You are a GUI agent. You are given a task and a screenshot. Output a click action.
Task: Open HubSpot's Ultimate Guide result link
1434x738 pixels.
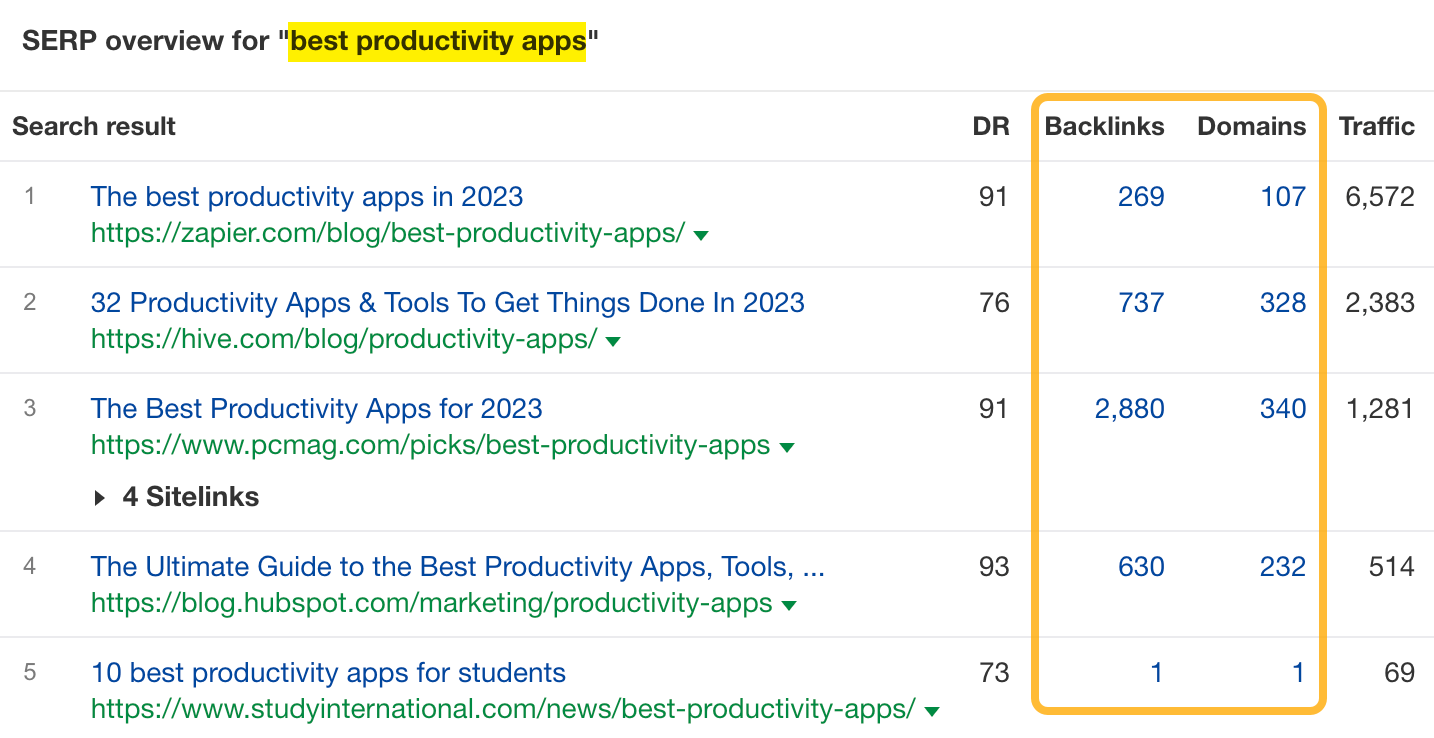coord(457,566)
